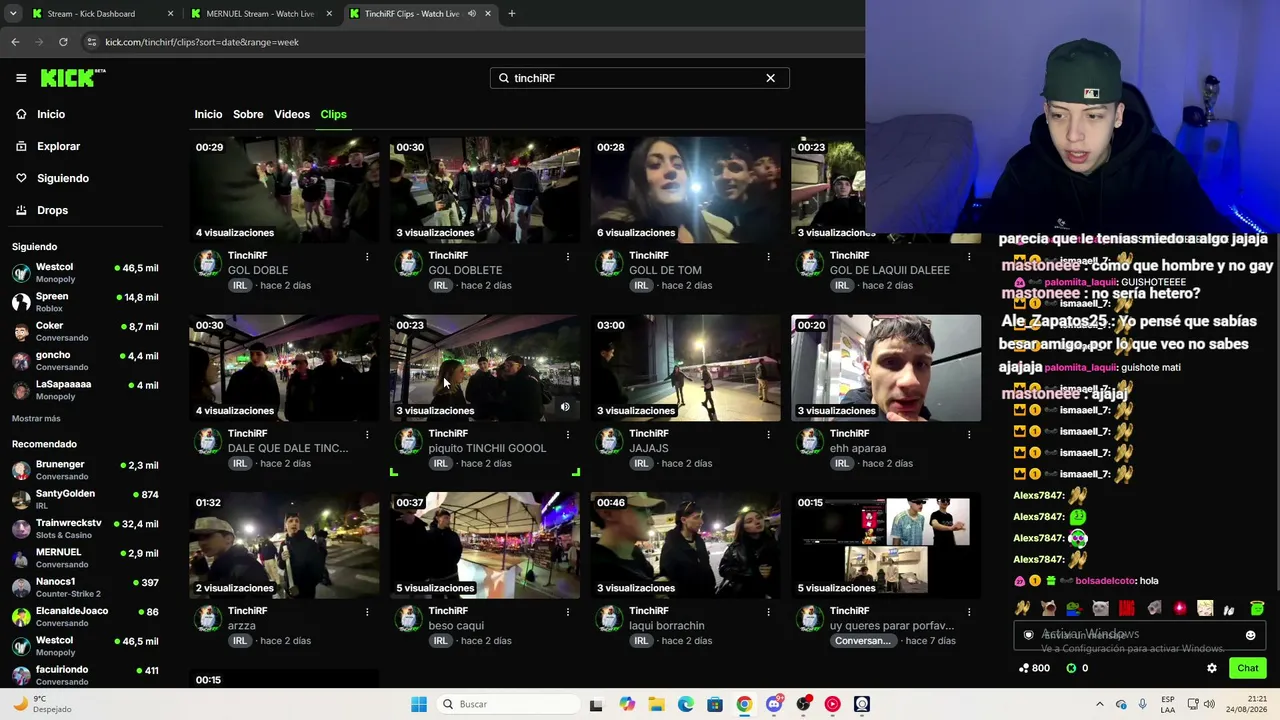Open options menu for ehh aparaa clip
Screen dimensions: 1280x720
point(969,435)
